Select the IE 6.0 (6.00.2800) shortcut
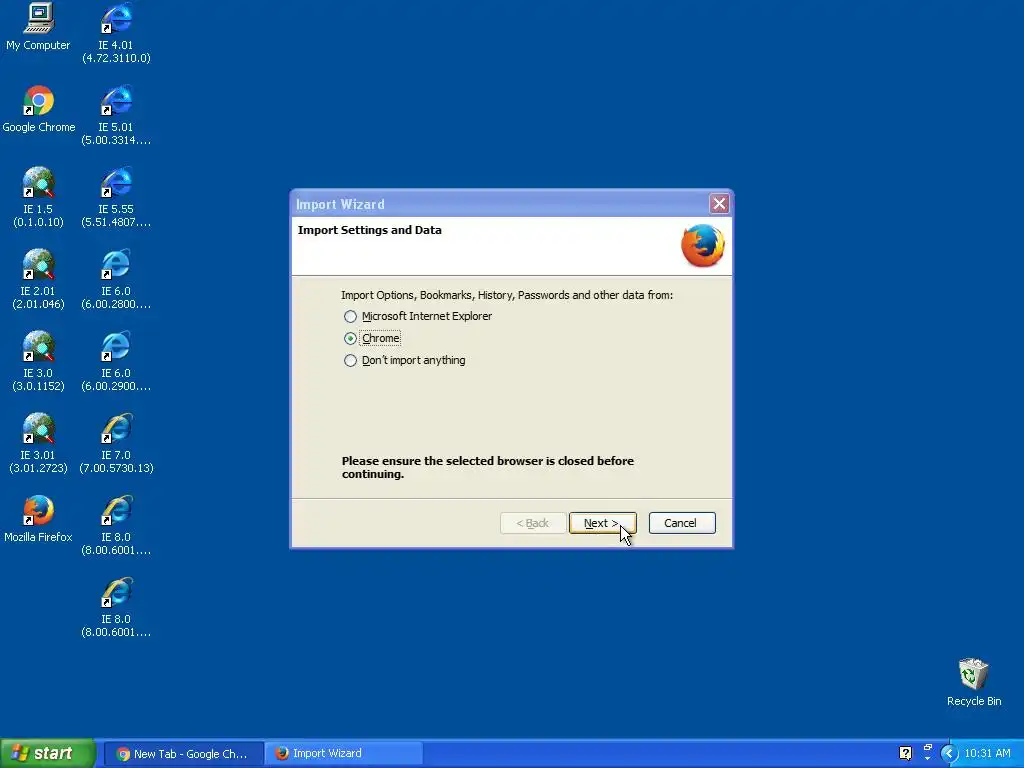 click(116, 280)
